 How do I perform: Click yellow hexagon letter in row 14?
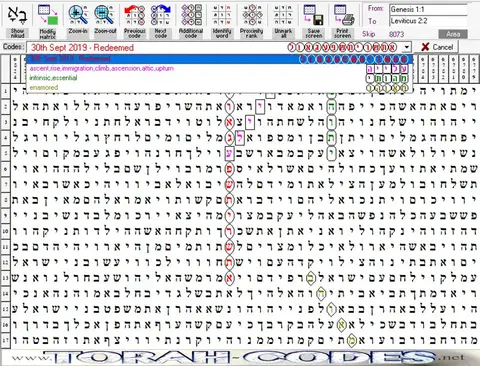[321, 293]
